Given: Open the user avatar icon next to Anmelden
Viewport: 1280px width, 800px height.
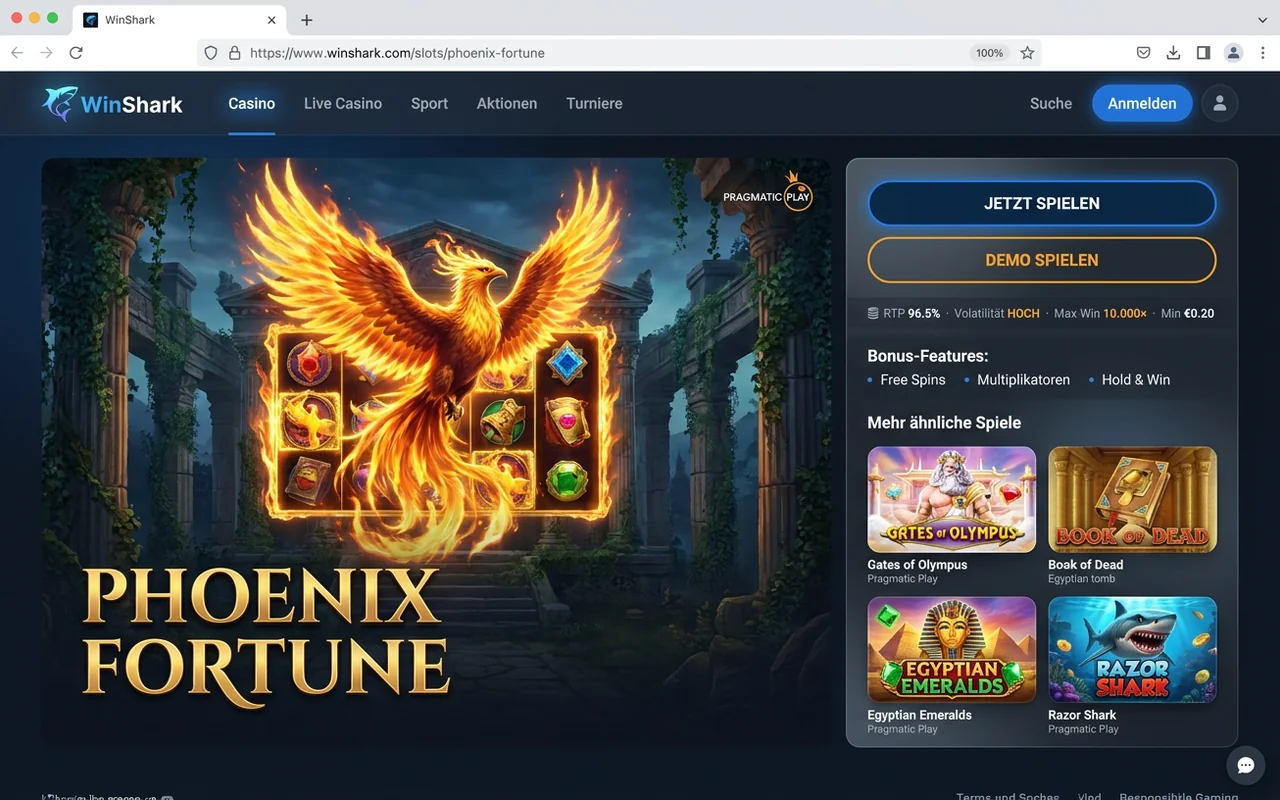Looking at the screenshot, I should (1220, 103).
